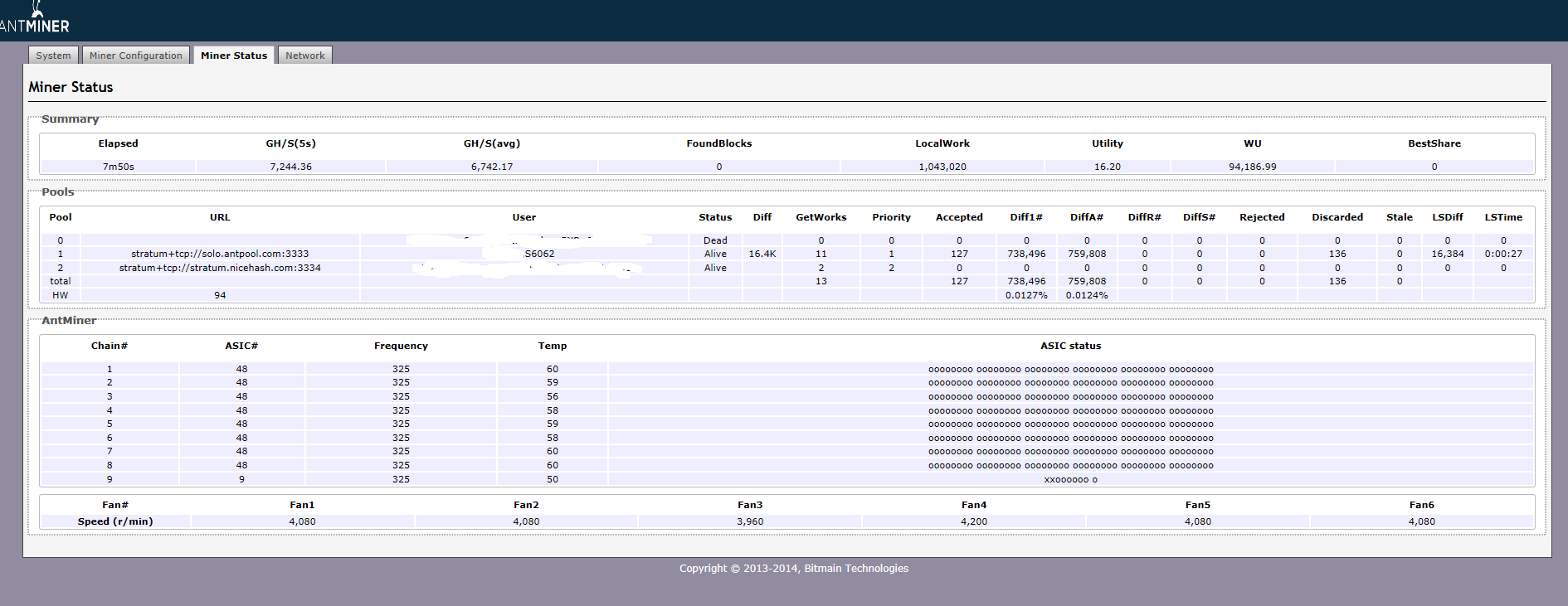Click Fan3 speed value 3,960
This screenshot has width=1568, height=606.
pyautogui.click(x=750, y=521)
